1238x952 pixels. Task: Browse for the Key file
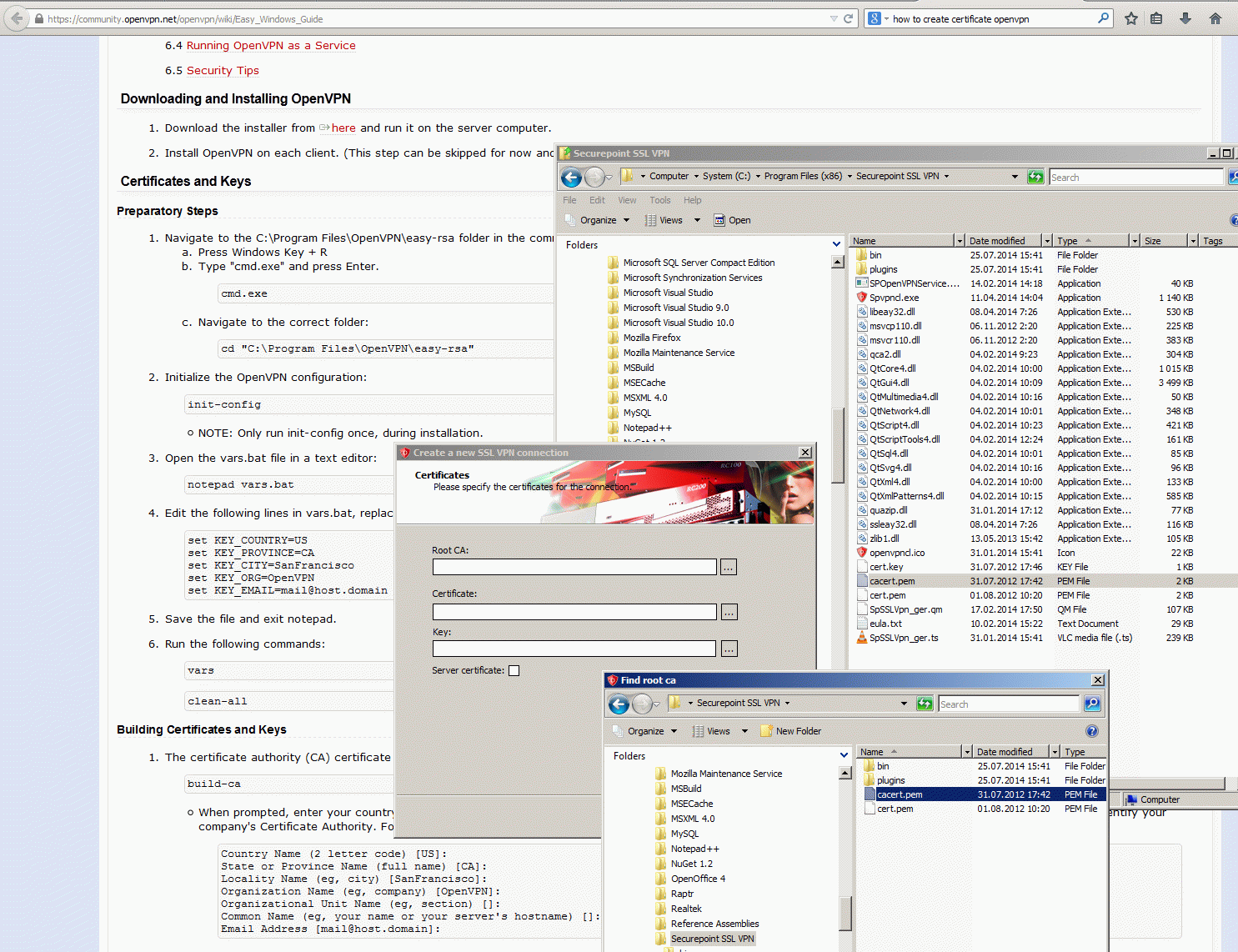[x=729, y=649]
